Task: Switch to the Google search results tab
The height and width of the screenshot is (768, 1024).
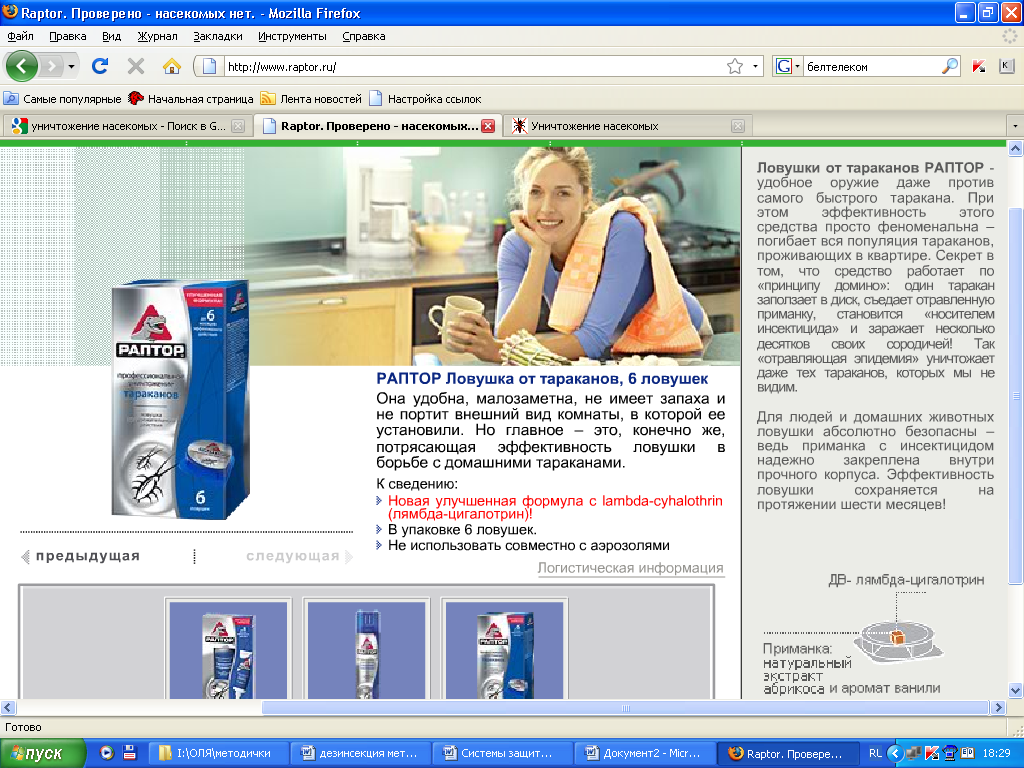Action: (127, 126)
